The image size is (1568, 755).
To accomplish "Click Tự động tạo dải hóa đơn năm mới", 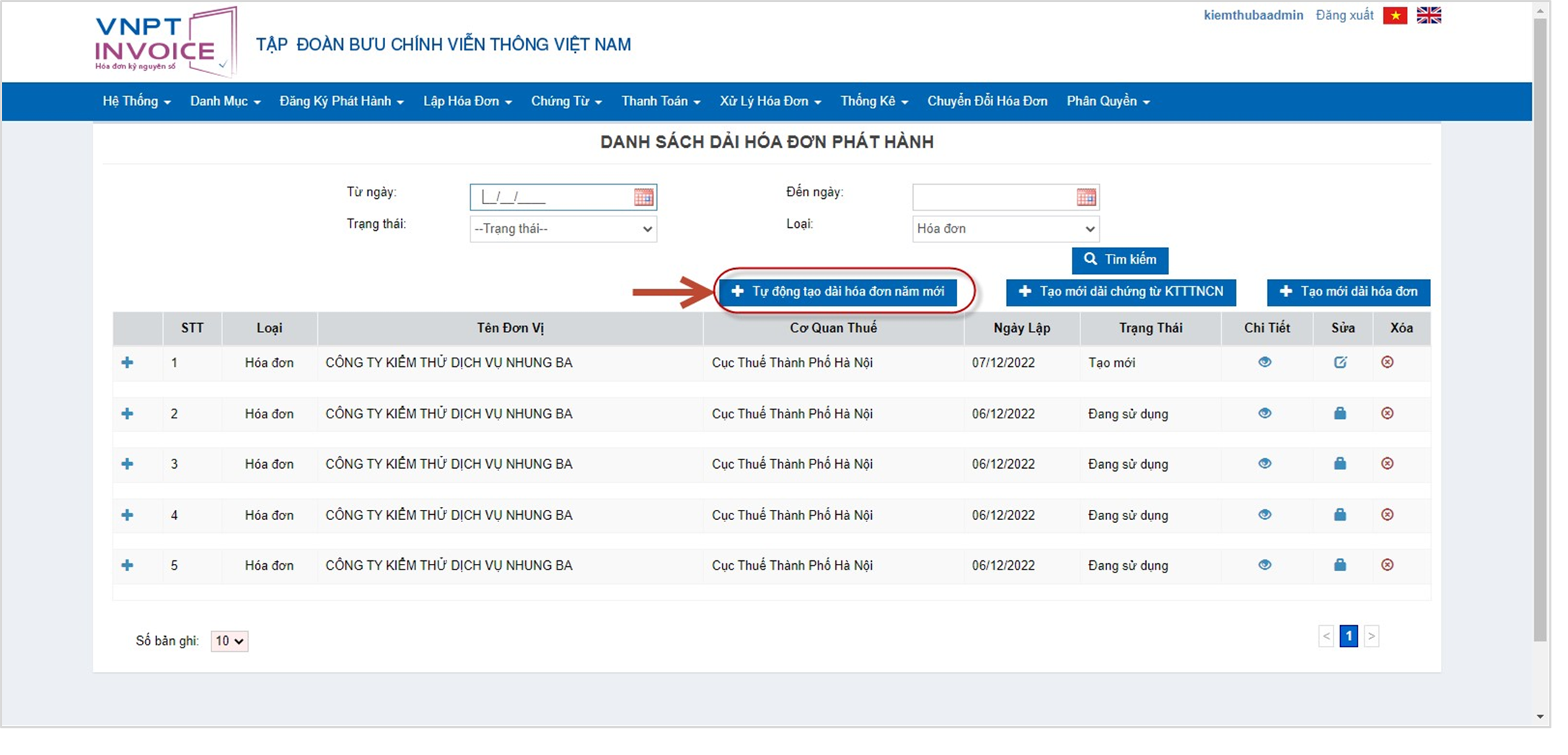I will (x=838, y=292).
